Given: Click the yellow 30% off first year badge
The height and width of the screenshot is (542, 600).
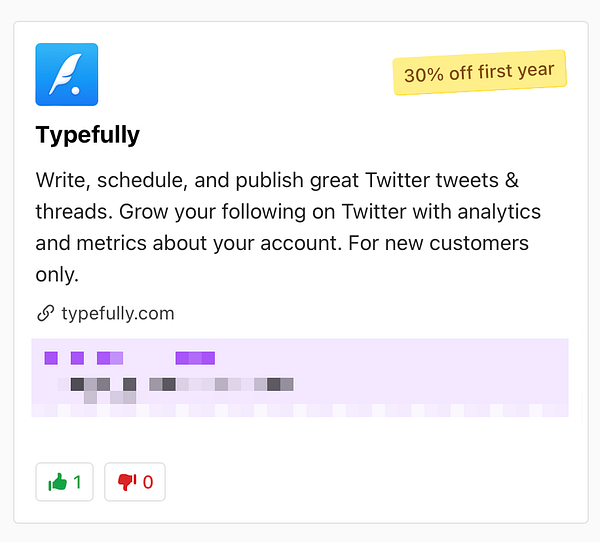Looking at the screenshot, I should pos(479,72).
